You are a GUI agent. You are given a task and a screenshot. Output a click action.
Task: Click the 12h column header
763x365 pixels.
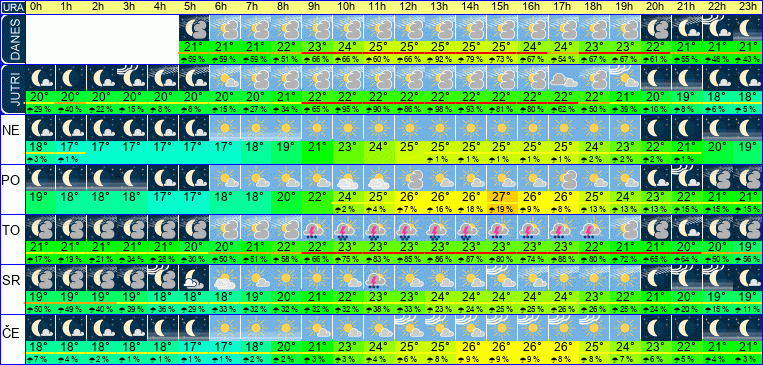point(409,7)
